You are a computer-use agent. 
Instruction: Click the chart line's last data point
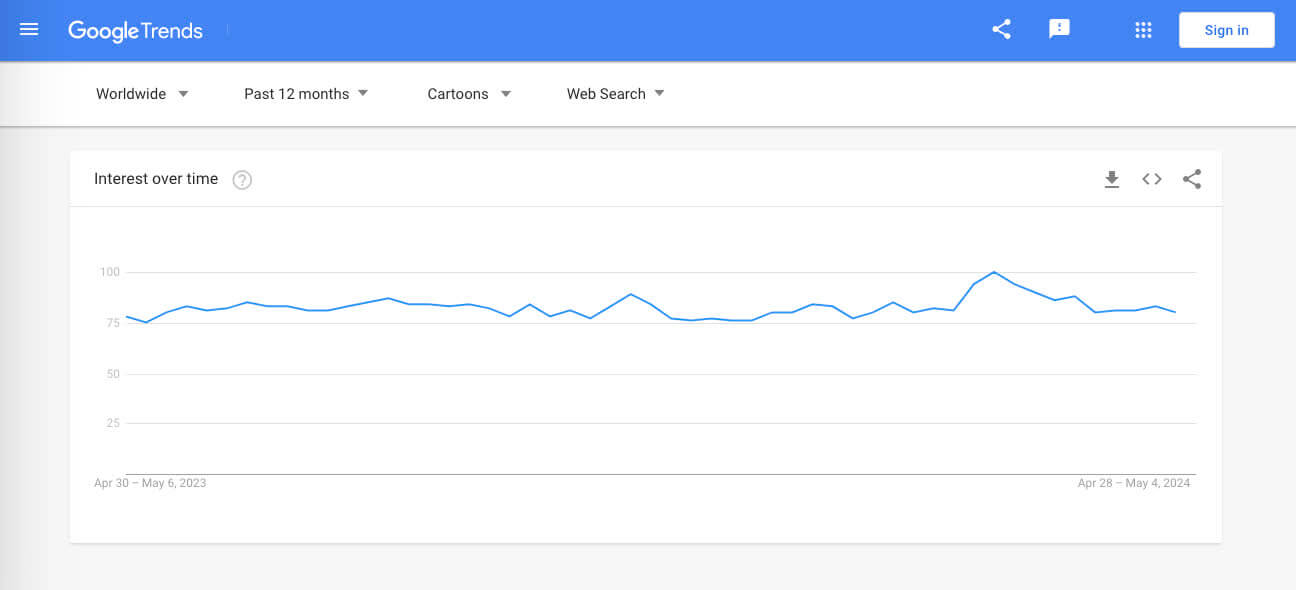tap(1175, 312)
